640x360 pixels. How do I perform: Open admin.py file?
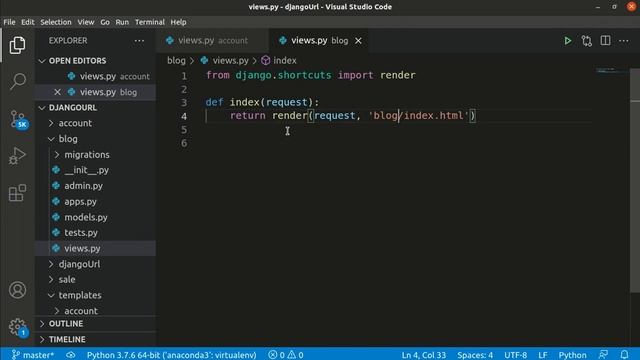95,186
